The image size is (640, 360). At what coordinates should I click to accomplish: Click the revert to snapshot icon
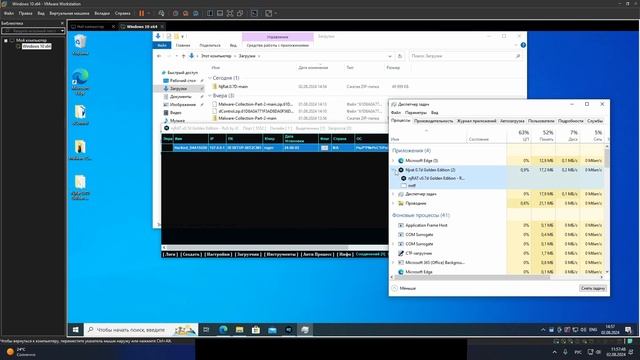coord(186,13)
